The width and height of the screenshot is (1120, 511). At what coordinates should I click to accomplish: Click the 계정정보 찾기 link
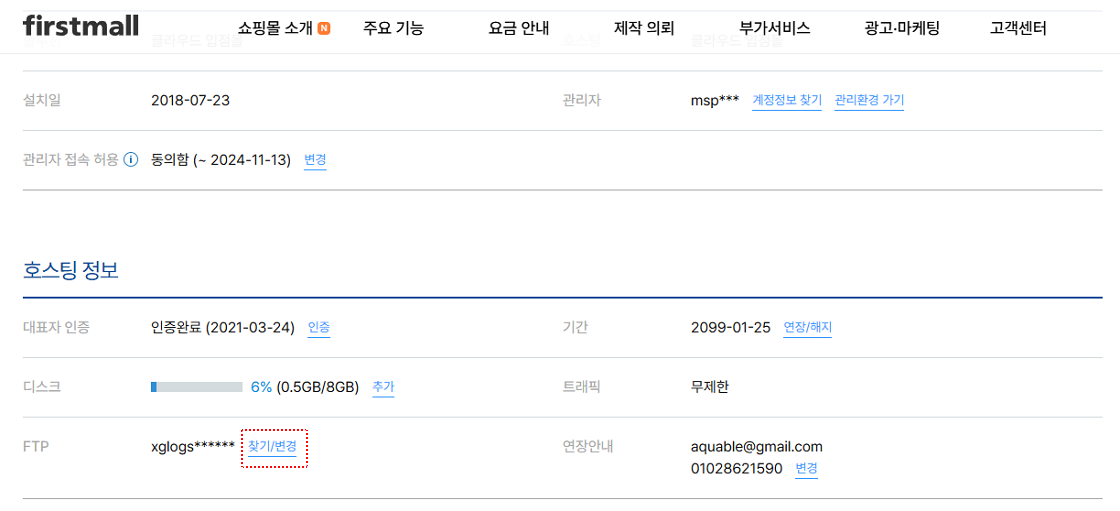787,100
